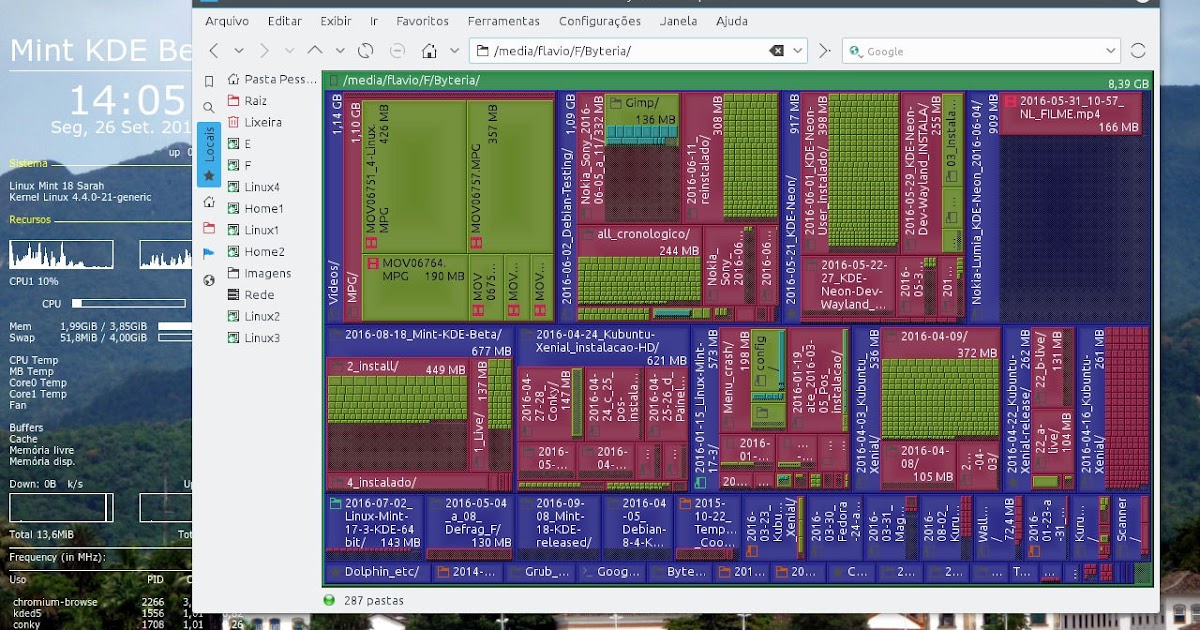The height and width of the screenshot is (630, 1200).
Task: Go back with the back arrow
Action: [x=213, y=51]
